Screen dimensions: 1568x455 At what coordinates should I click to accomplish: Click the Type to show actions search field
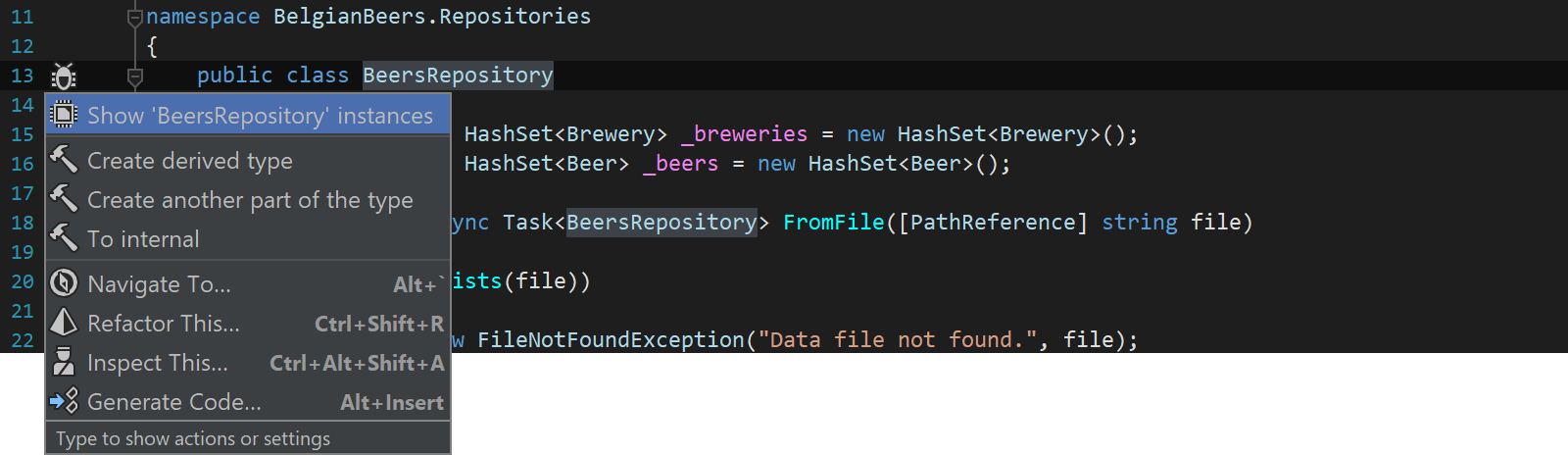coord(248,438)
